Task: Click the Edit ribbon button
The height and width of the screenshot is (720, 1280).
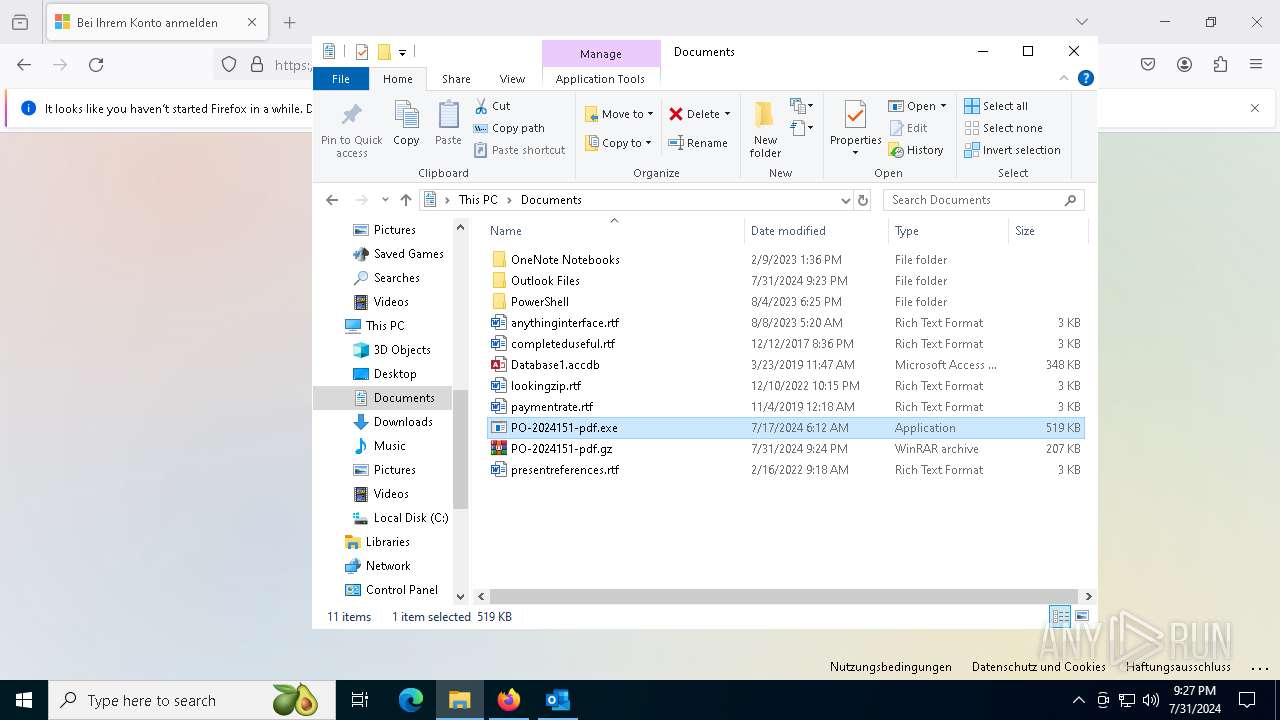Action: tap(907, 128)
